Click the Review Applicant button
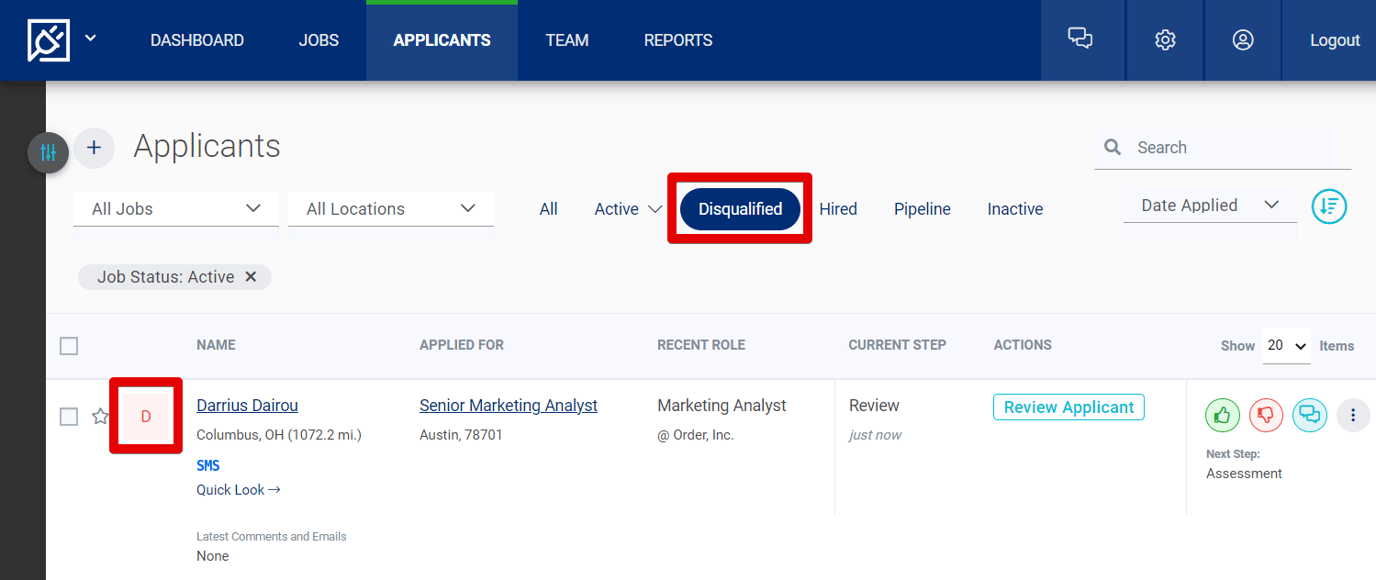 tap(1069, 407)
